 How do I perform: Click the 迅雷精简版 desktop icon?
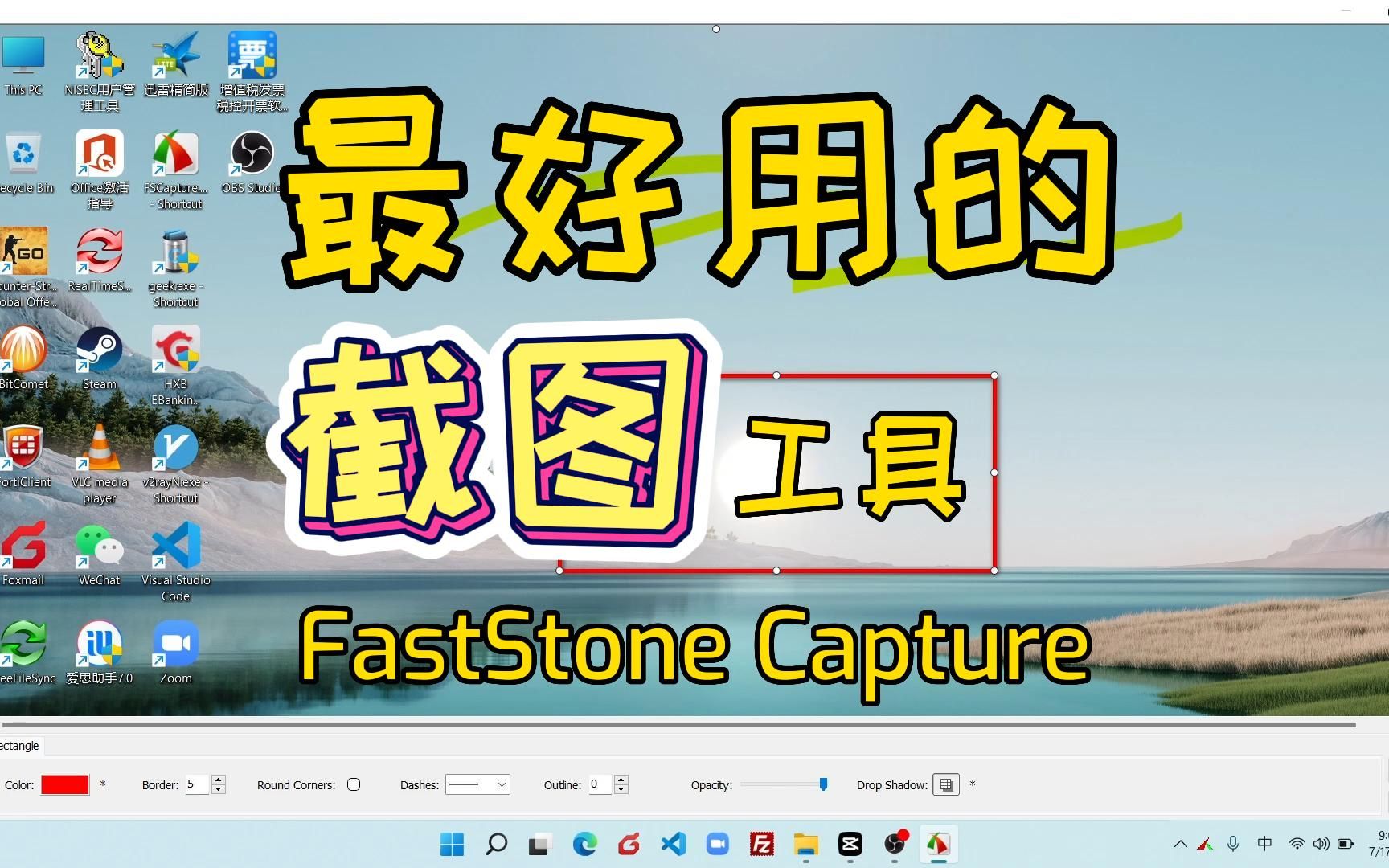point(176,64)
